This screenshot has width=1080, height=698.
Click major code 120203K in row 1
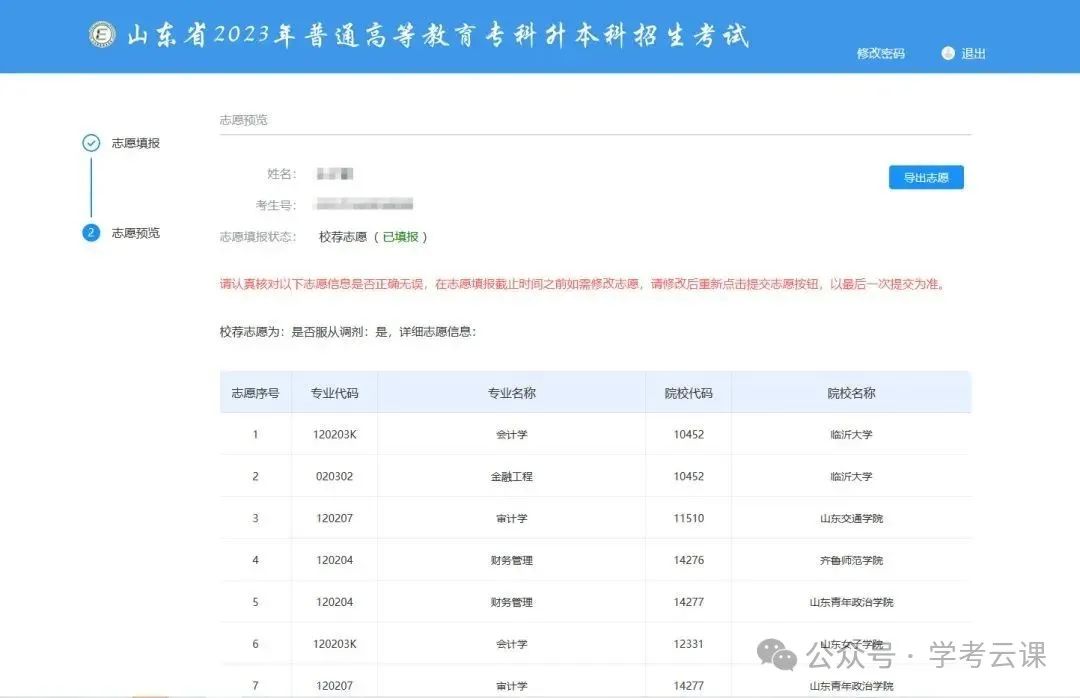335,435
